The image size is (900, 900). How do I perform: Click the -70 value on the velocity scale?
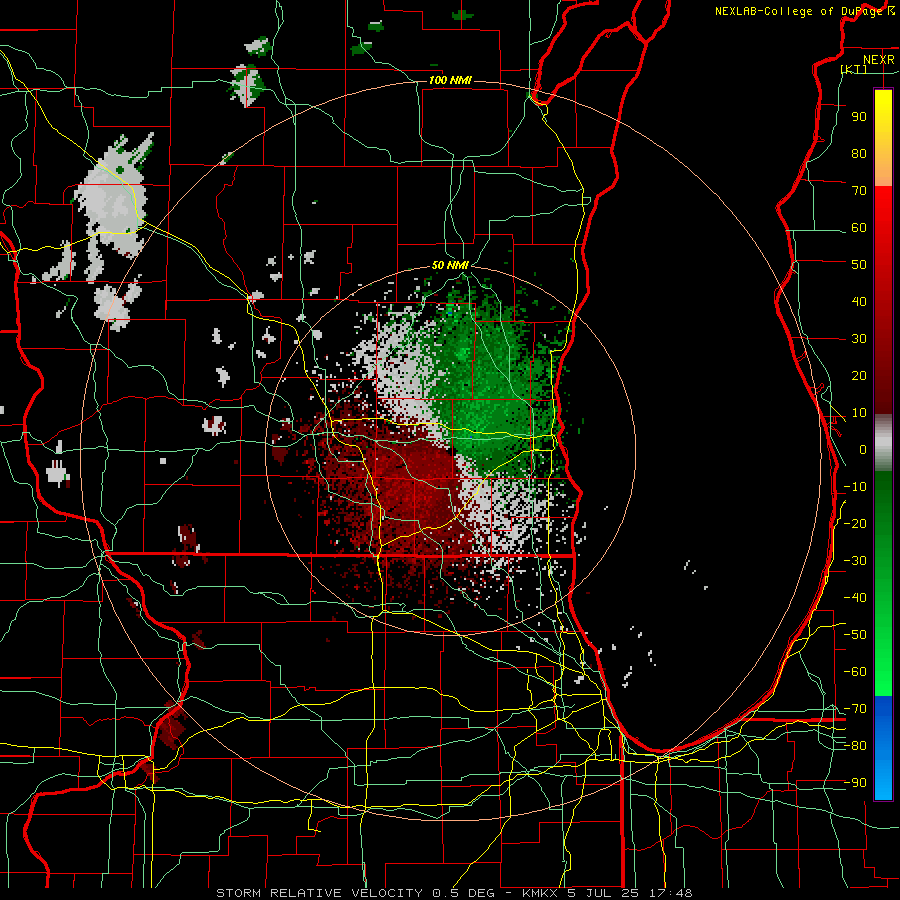coord(855,709)
